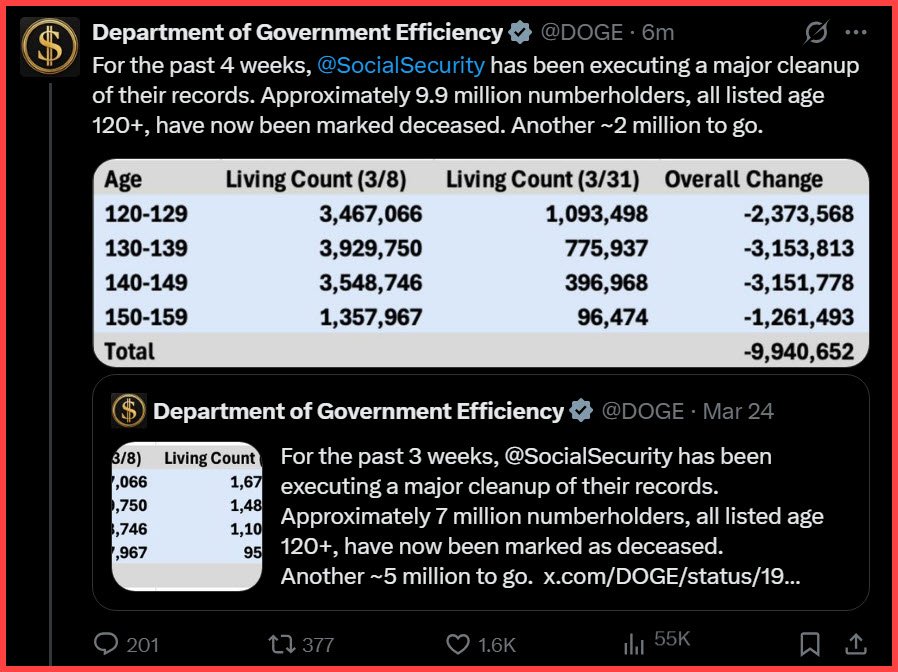Click the small DOGE avatar in quoted post
The image size is (898, 672).
point(129,411)
